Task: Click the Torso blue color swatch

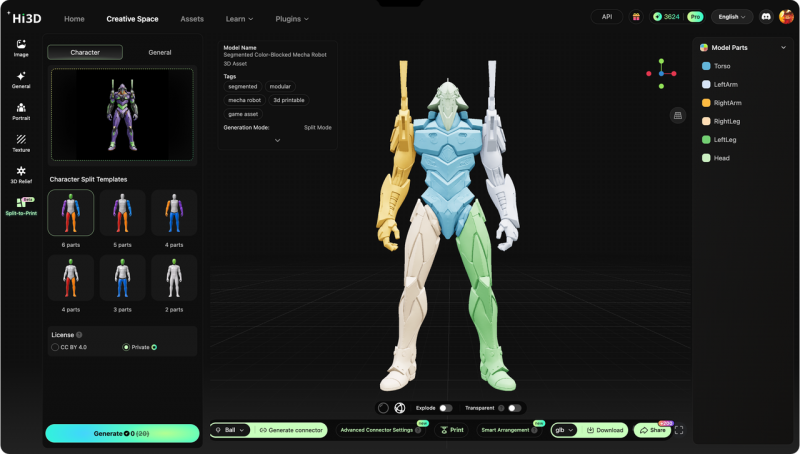Action: (706, 66)
